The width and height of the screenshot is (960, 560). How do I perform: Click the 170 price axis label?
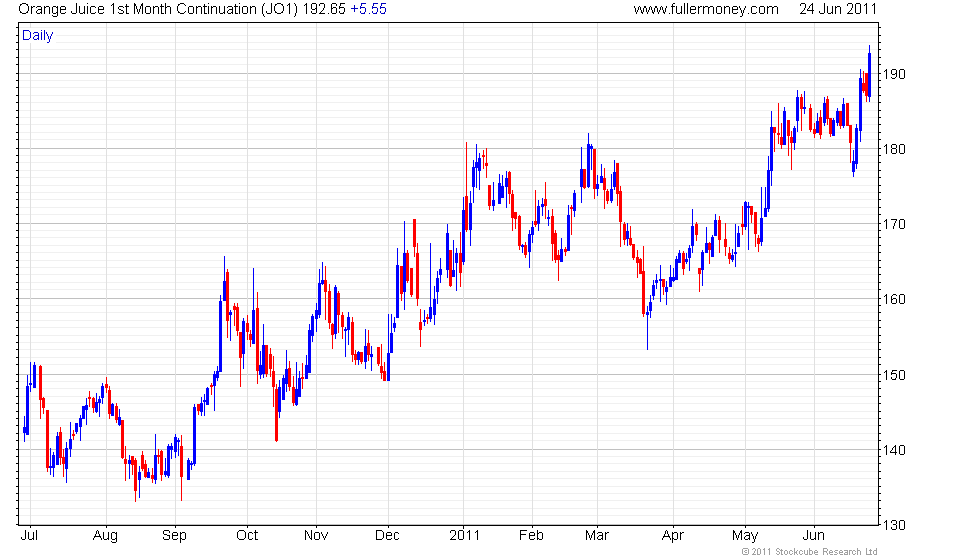point(894,224)
